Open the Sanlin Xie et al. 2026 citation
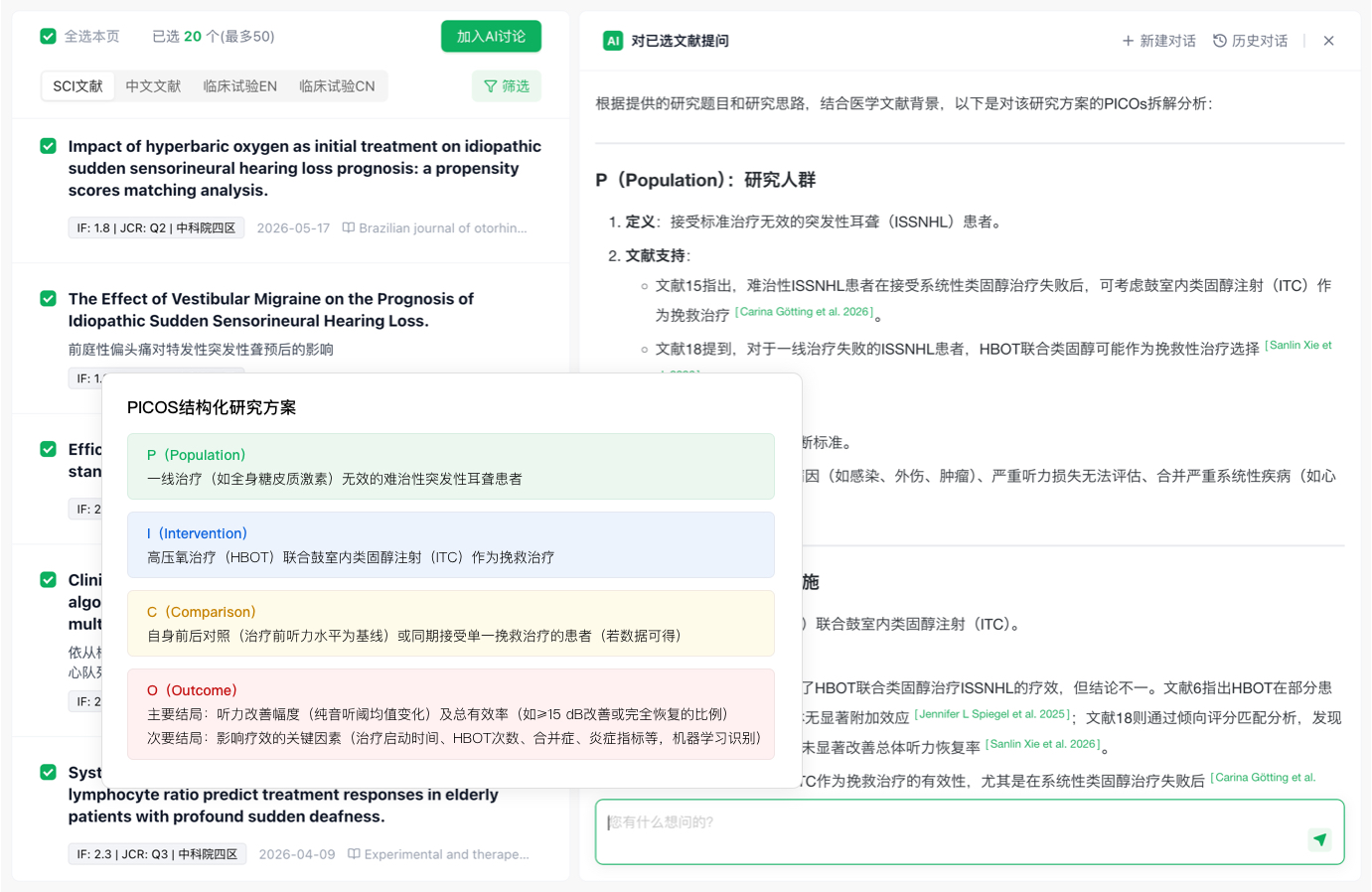The width and height of the screenshot is (1372, 892). (x=1043, y=744)
